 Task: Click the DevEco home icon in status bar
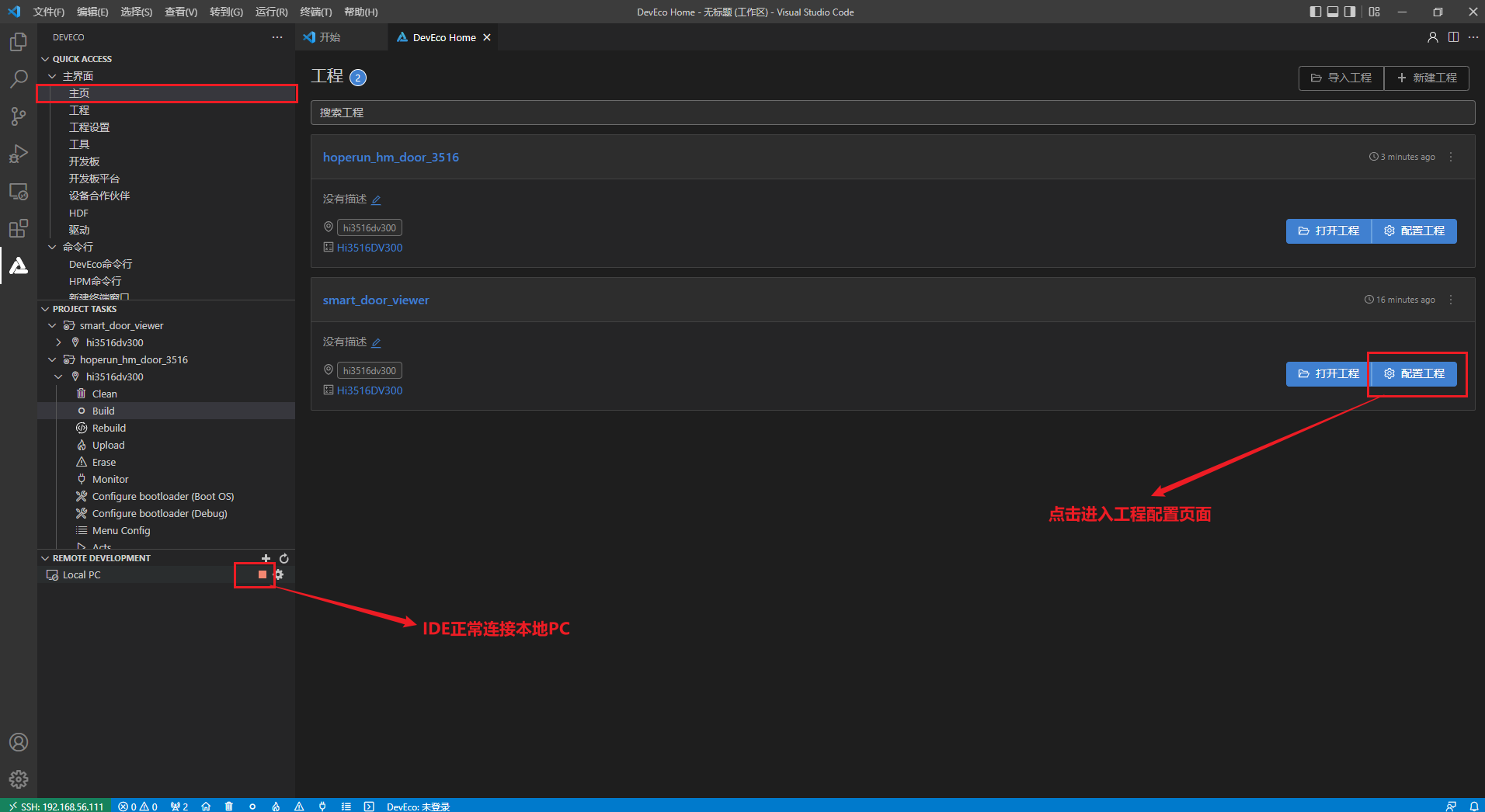tap(206, 806)
